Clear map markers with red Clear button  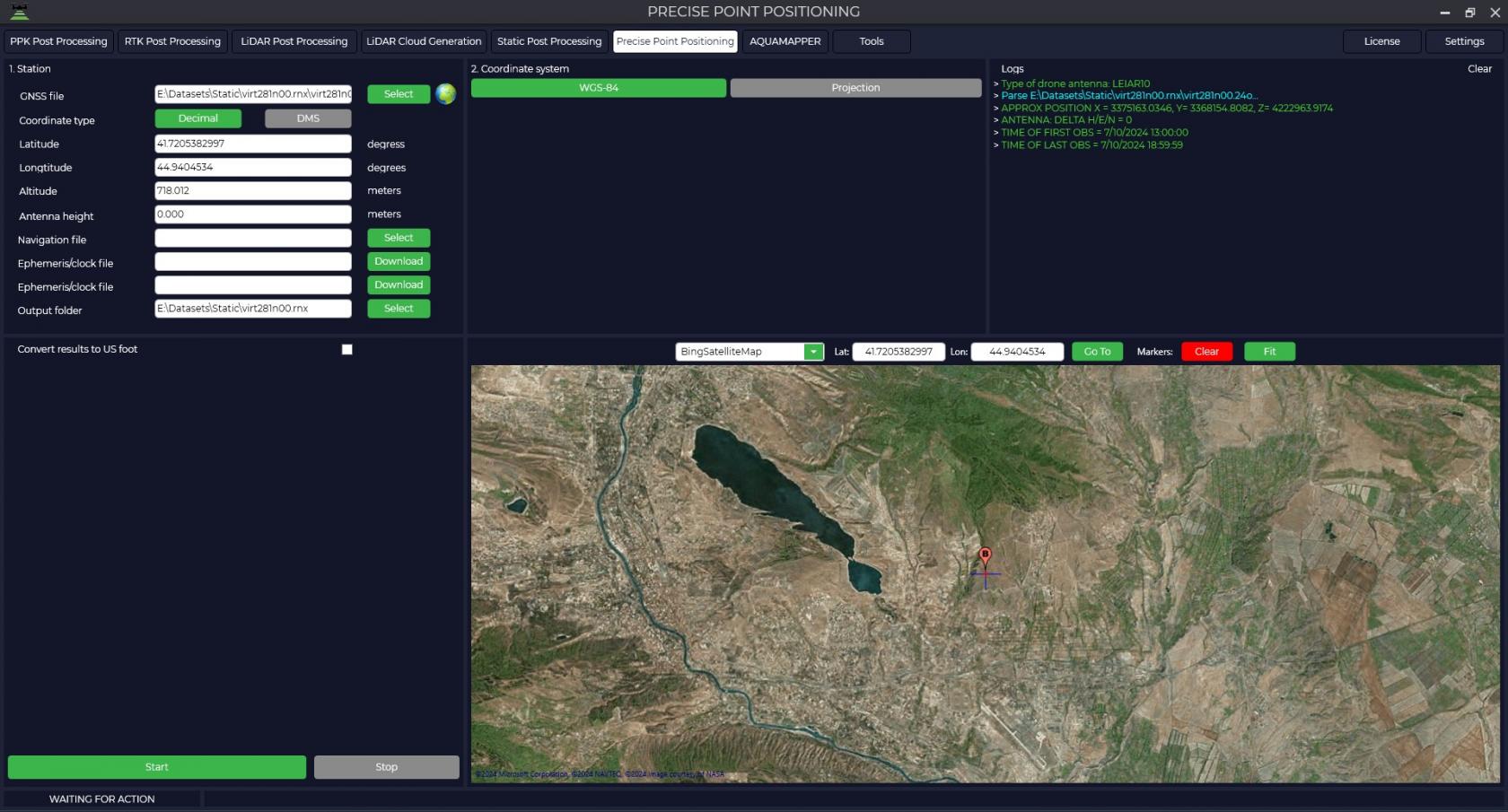(x=1206, y=352)
